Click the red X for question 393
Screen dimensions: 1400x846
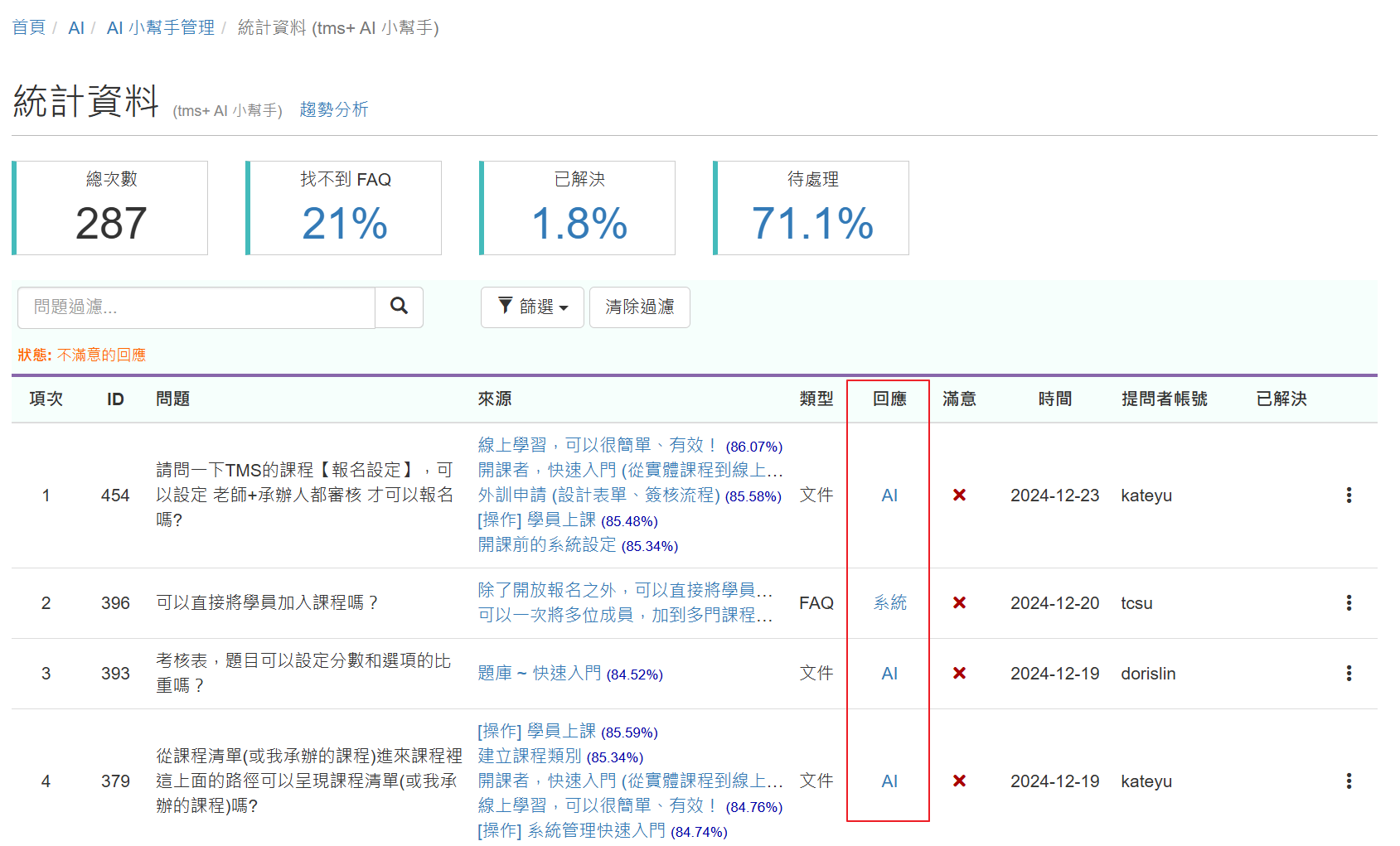(x=959, y=674)
